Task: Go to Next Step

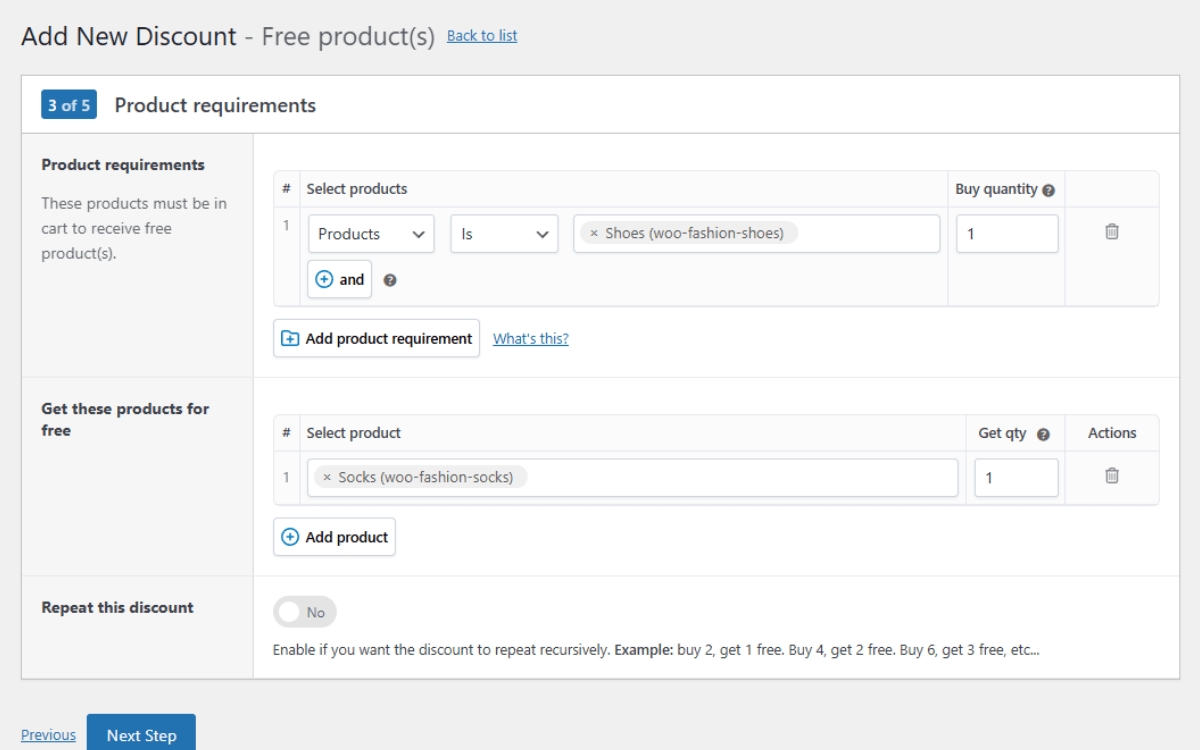Action: pos(141,734)
